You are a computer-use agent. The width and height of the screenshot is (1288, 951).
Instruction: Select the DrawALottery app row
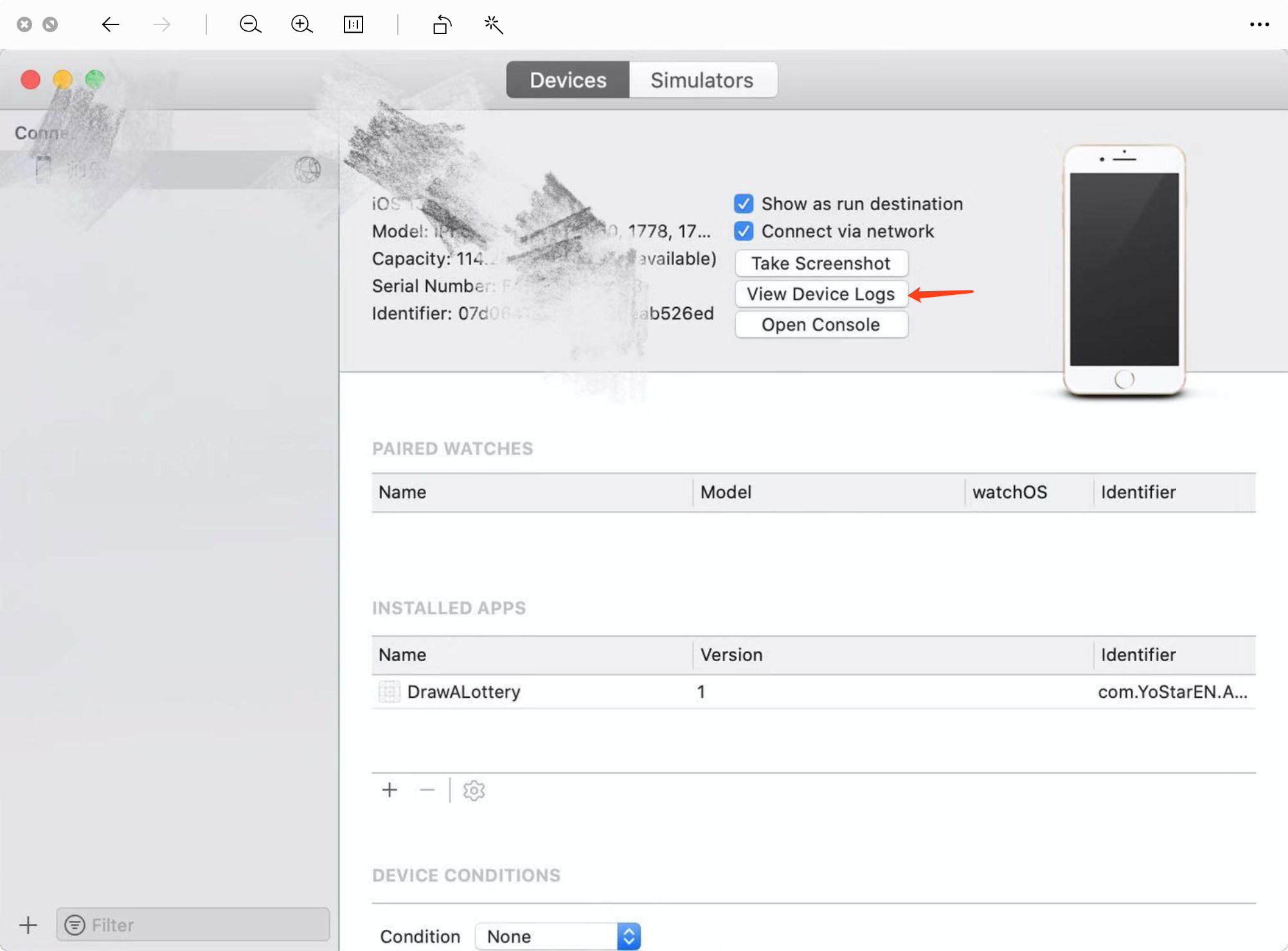[x=463, y=692]
